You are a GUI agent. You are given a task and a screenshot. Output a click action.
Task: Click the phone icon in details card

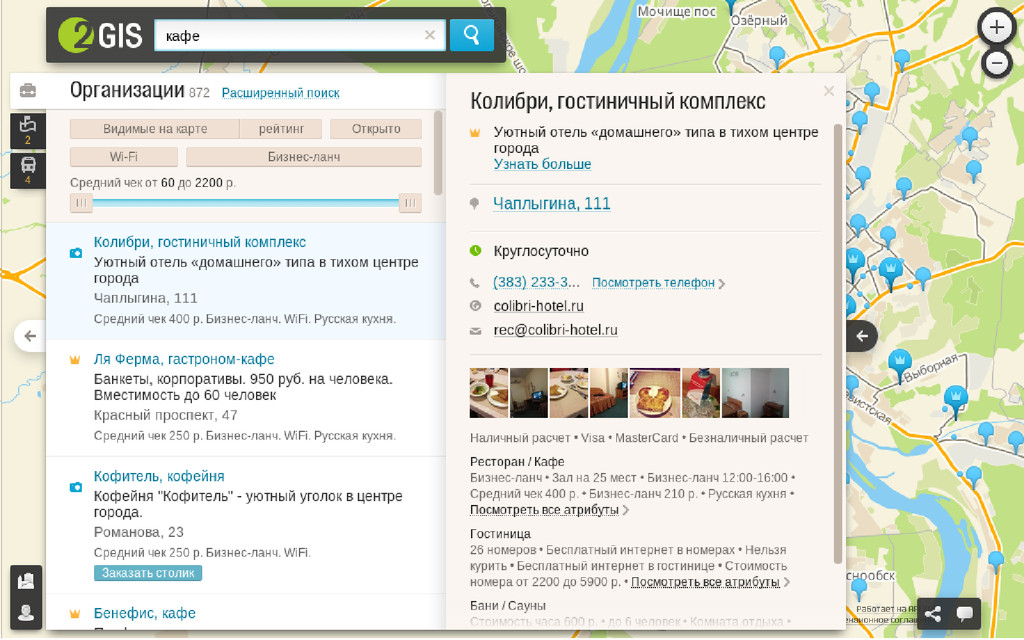pyautogui.click(x=475, y=283)
